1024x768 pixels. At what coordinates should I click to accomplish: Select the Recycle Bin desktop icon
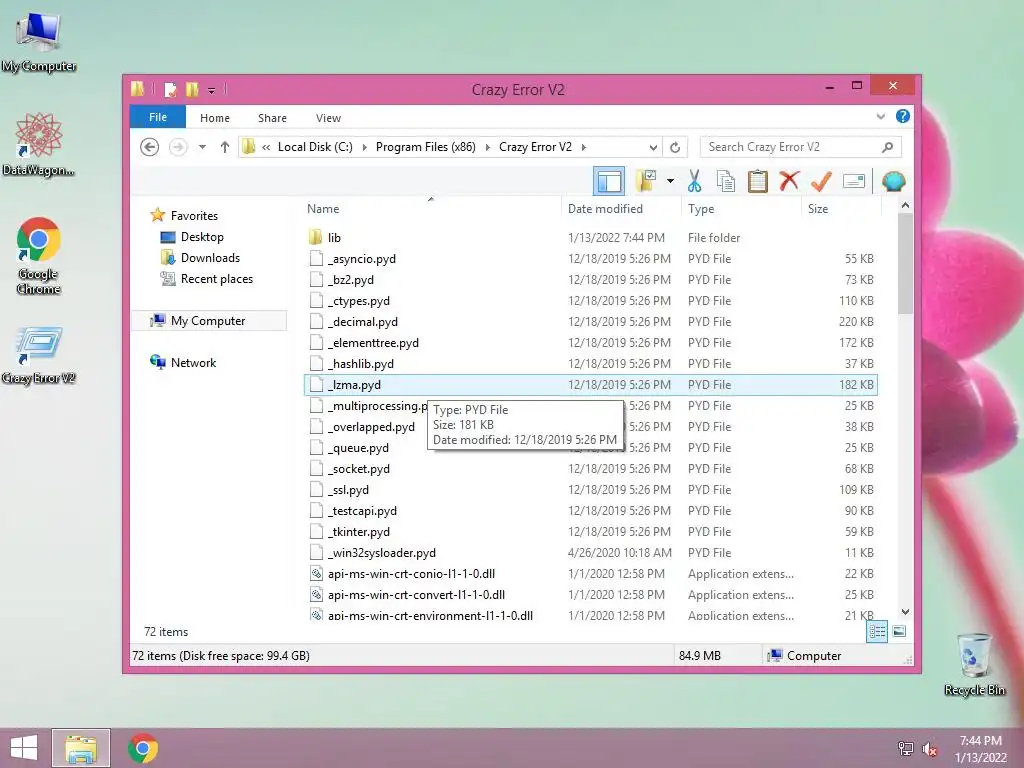[x=974, y=664]
